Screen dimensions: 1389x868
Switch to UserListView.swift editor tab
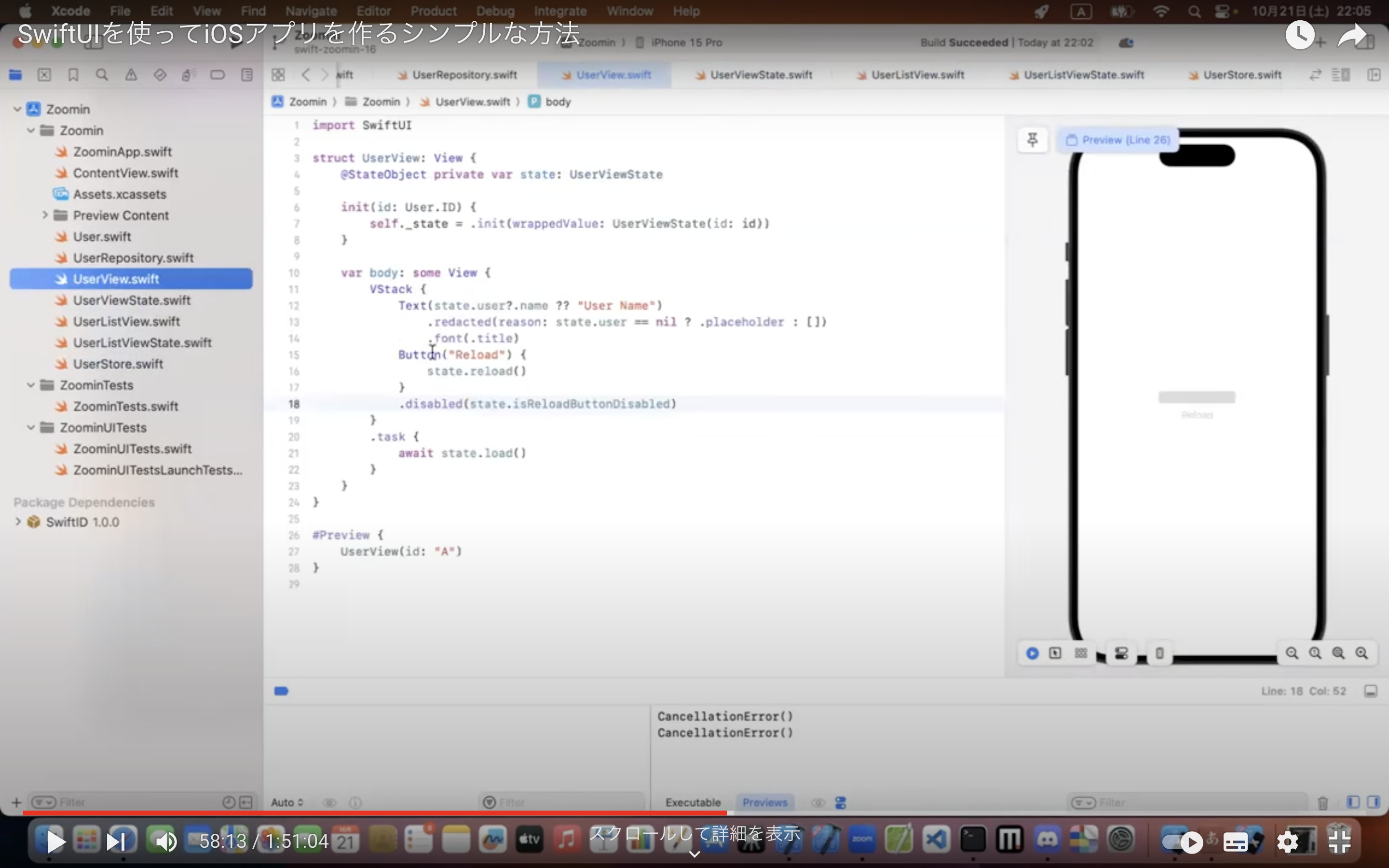click(x=917, y=75)
